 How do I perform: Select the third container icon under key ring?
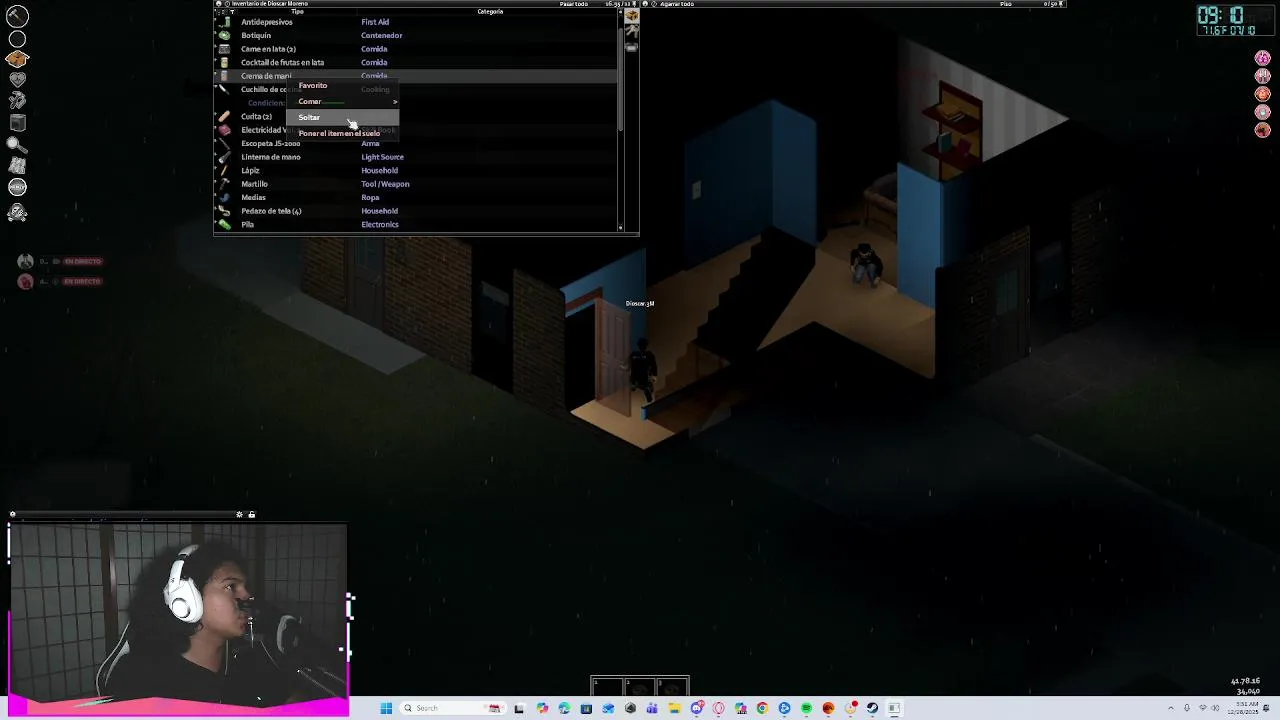pos(631,47)
